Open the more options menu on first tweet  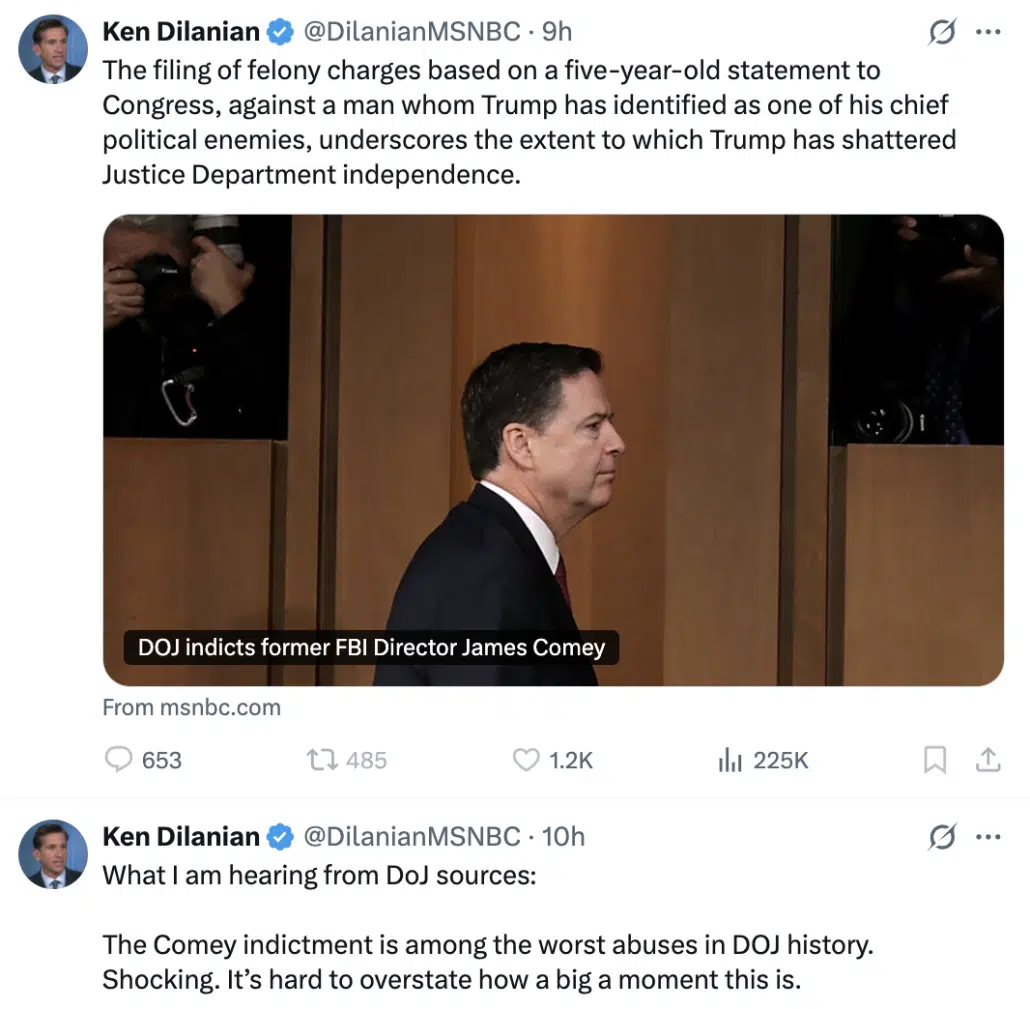click(988, 32)
